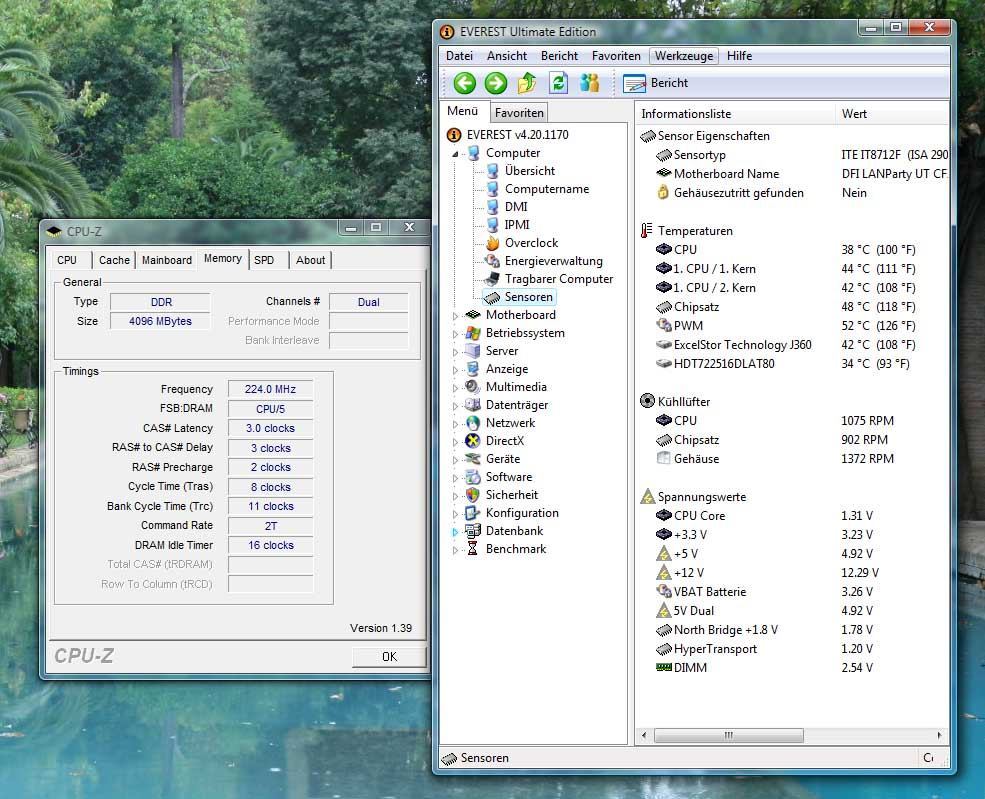Collapse the Computer tree node
Screen dimensions: 985x799
(455, 154)
